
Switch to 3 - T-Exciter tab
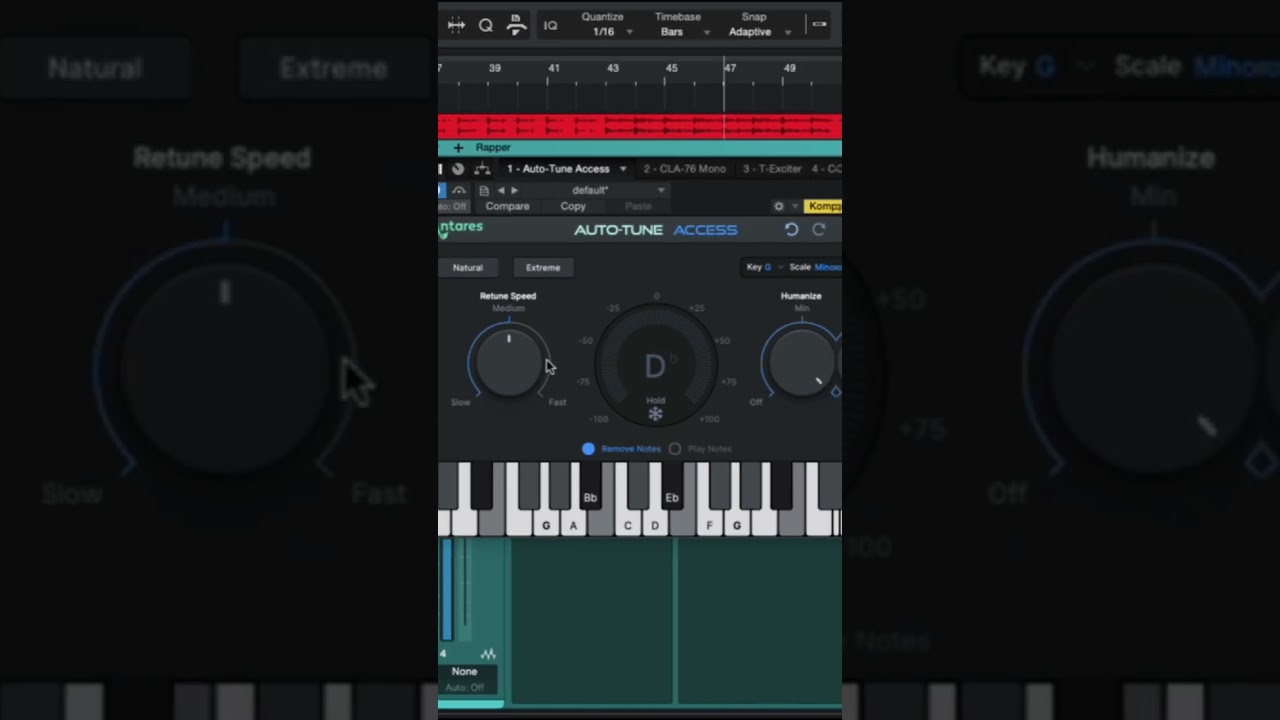coord(772,169)
